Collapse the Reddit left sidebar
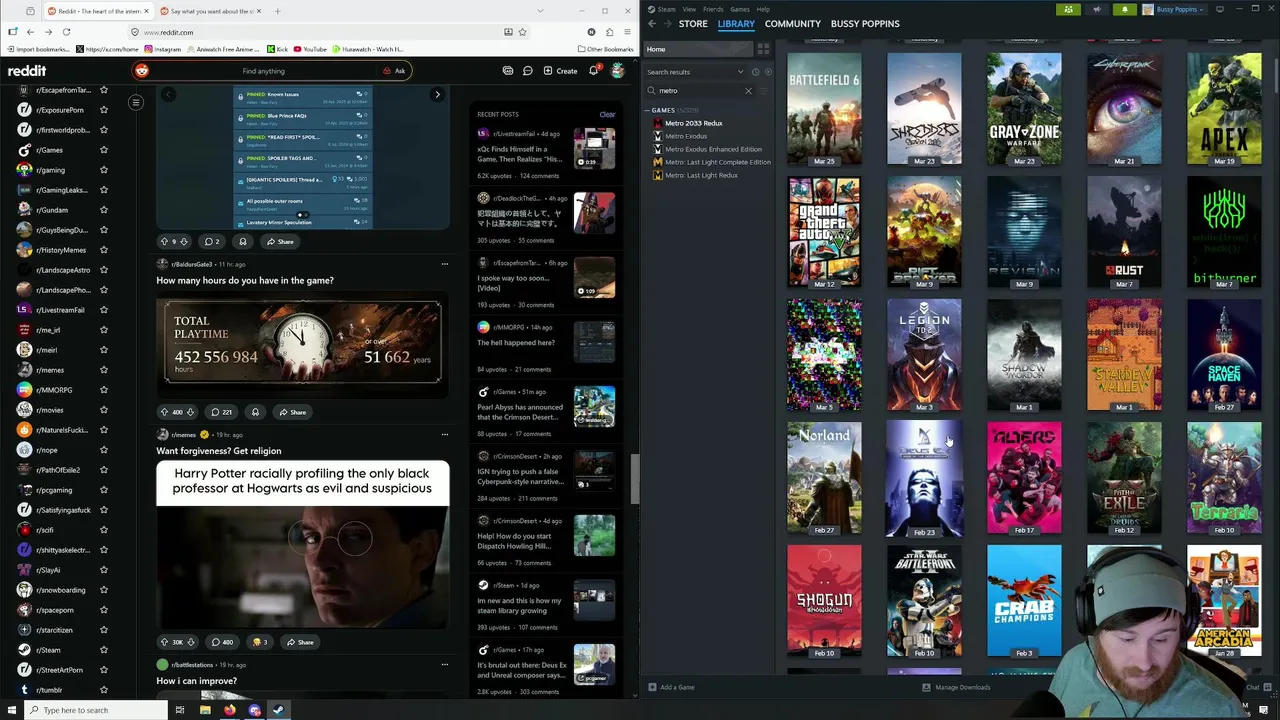The width and height of the screenshot is (1280, 720). [x=135, y=102]
